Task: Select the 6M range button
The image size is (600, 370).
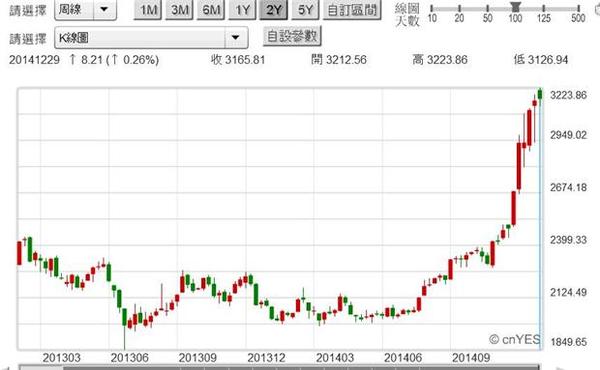Action: (211, 10)
